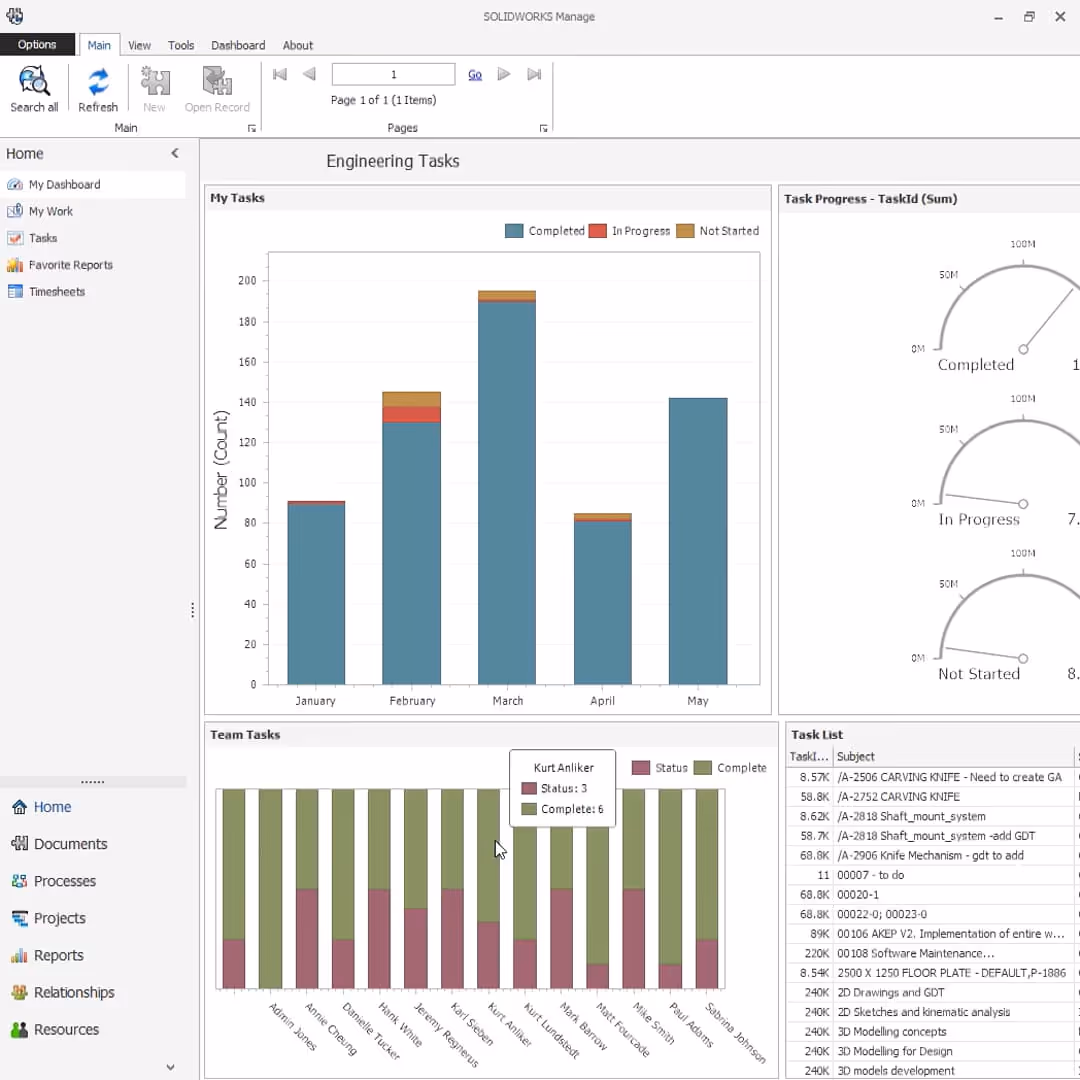1080x1080 pixels.
Task: Go to the previous page arrow
Action: [309, 74]
